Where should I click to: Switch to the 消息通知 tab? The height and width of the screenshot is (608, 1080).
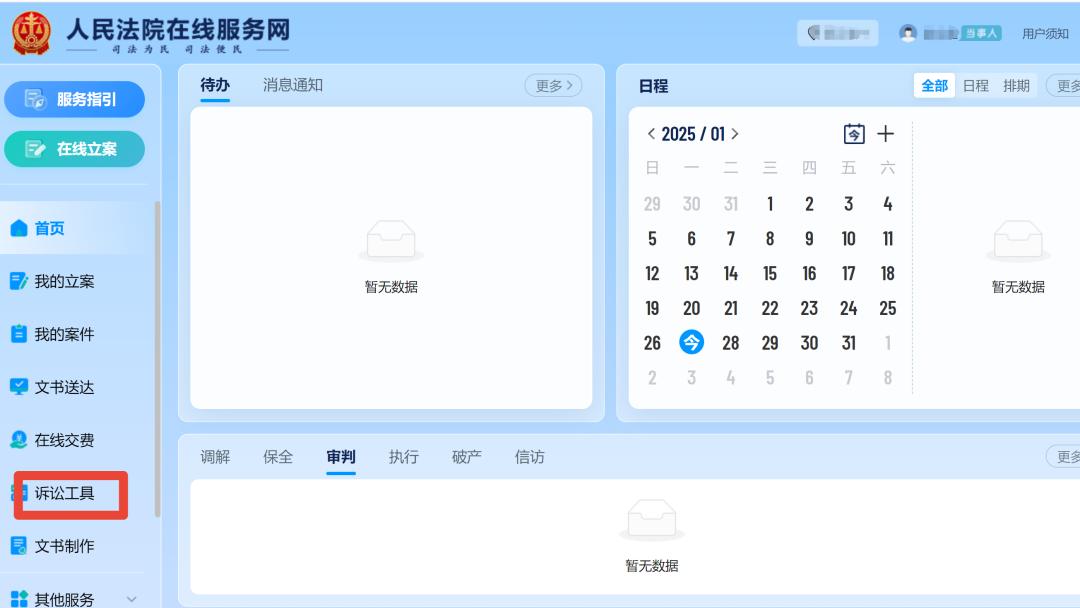[x=292, y=86]
